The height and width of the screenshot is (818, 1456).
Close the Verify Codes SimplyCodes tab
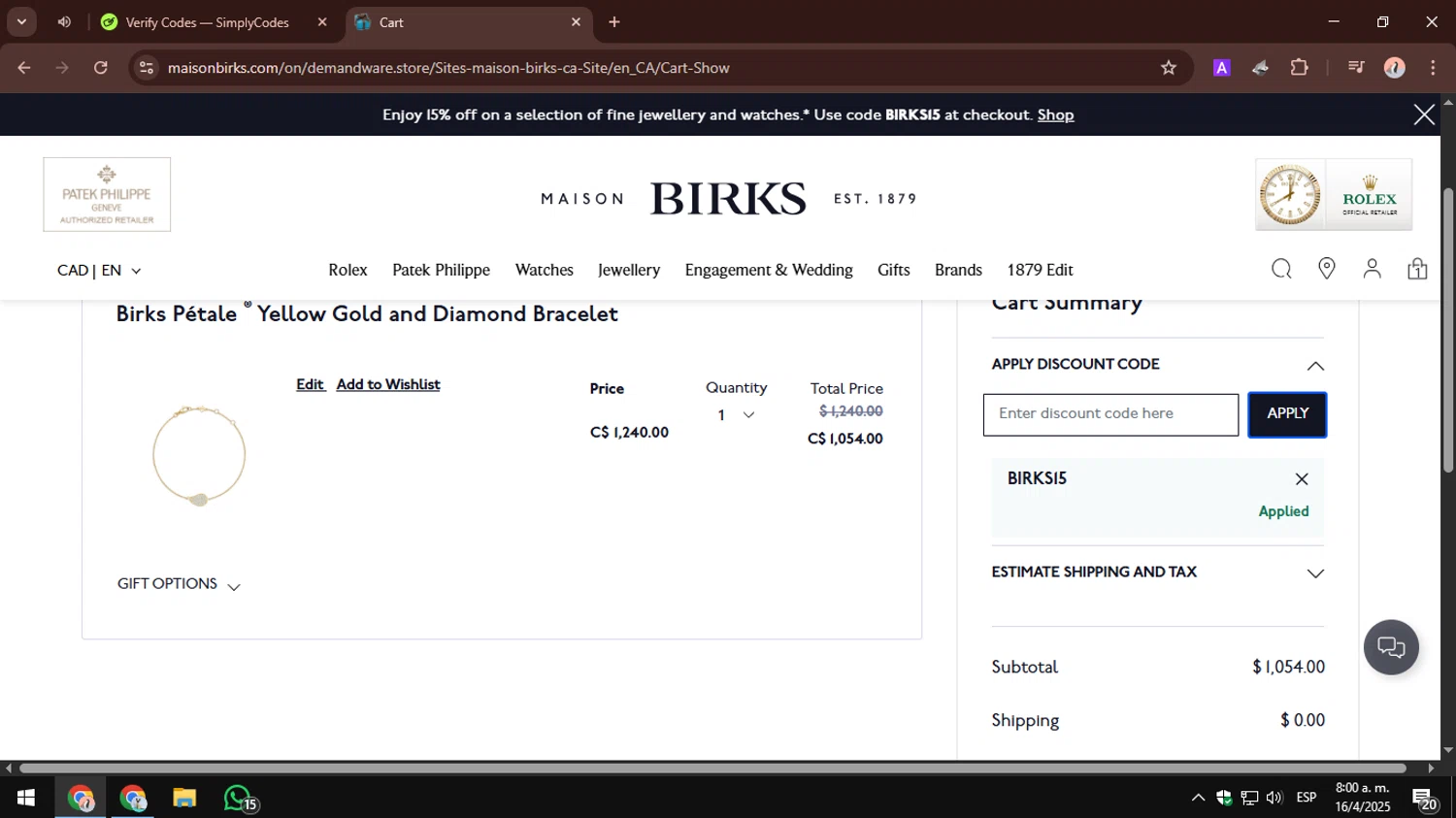[322, 21]
